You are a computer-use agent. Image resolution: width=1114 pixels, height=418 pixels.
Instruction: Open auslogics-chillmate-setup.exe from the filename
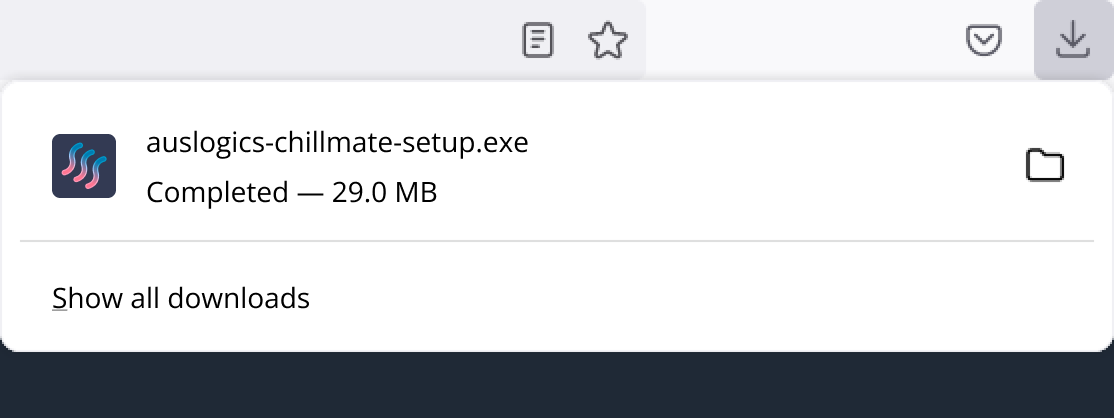336,144
